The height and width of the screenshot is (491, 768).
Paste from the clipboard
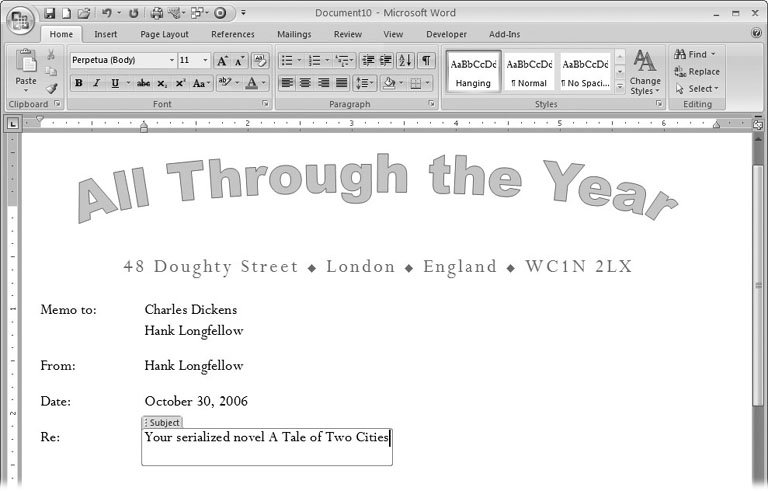[x=25, y=69]
